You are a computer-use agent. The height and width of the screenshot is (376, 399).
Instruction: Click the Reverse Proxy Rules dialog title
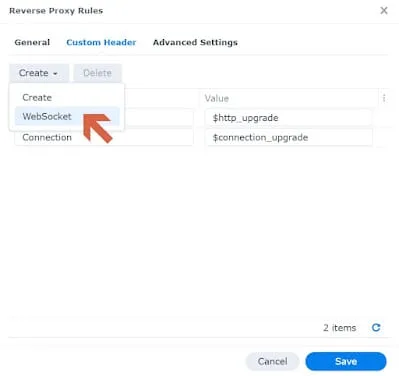[x=56, y=11]
